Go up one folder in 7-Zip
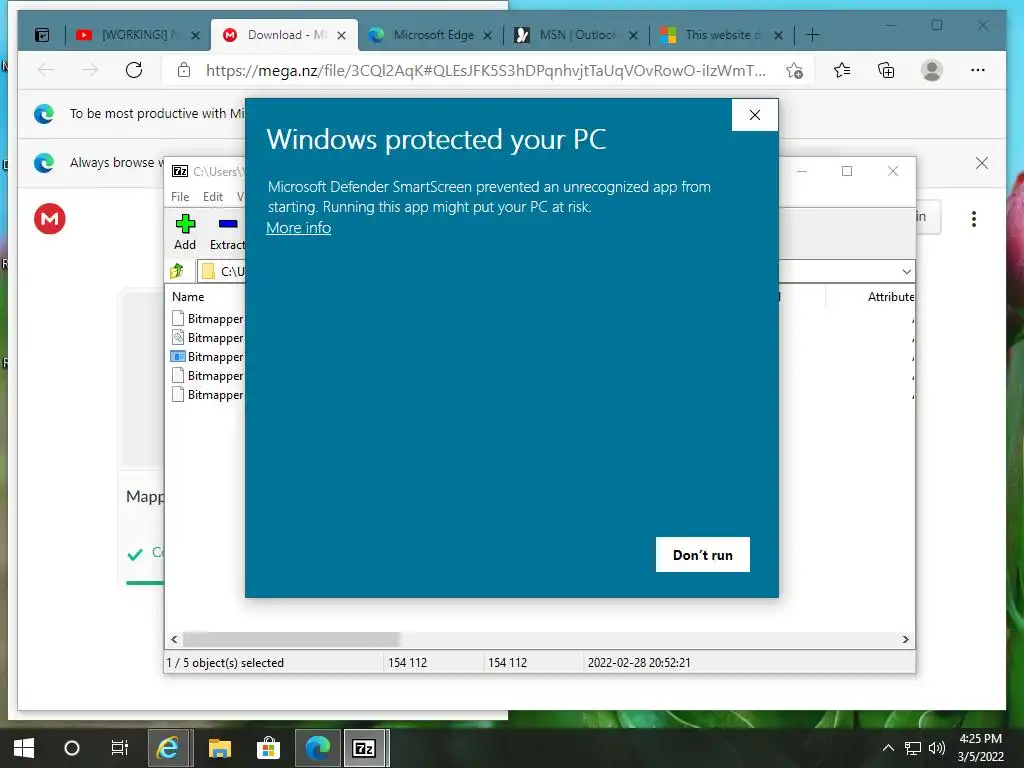Image resolution: width=1024 pixels, height=768 pixels. [177, 271]
